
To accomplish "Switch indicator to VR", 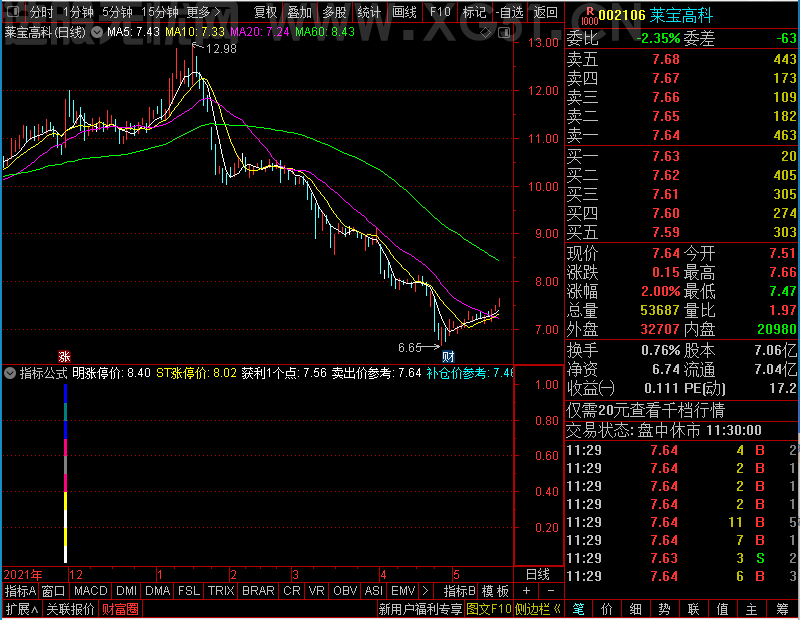I will coord(317,591).
